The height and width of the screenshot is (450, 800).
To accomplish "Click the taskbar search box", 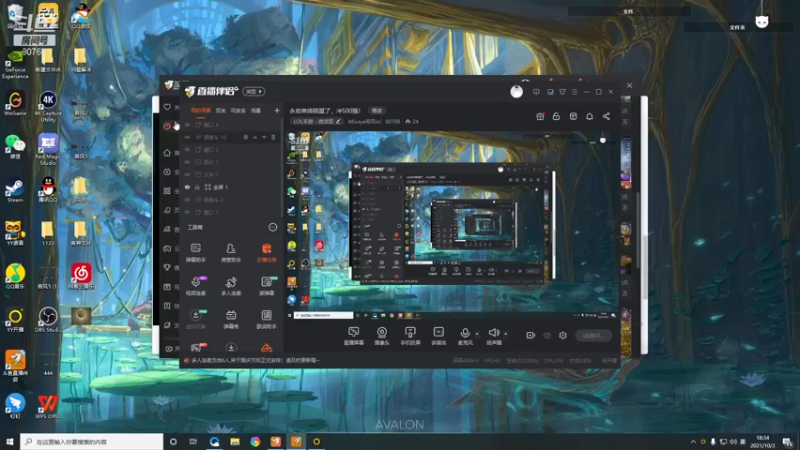I will point(92,441).
